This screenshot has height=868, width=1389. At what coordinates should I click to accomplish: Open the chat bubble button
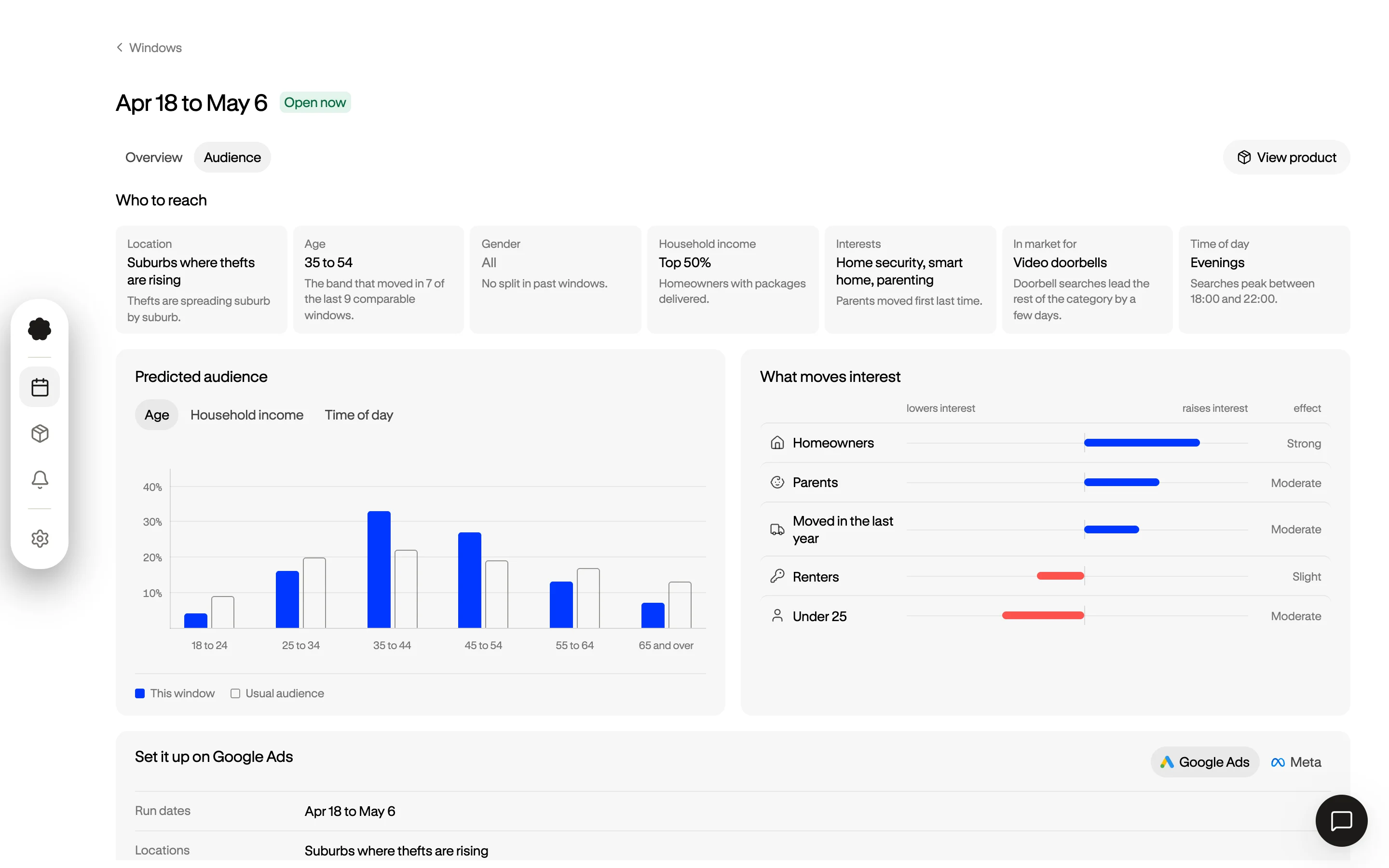click(x=1341, y=820)
